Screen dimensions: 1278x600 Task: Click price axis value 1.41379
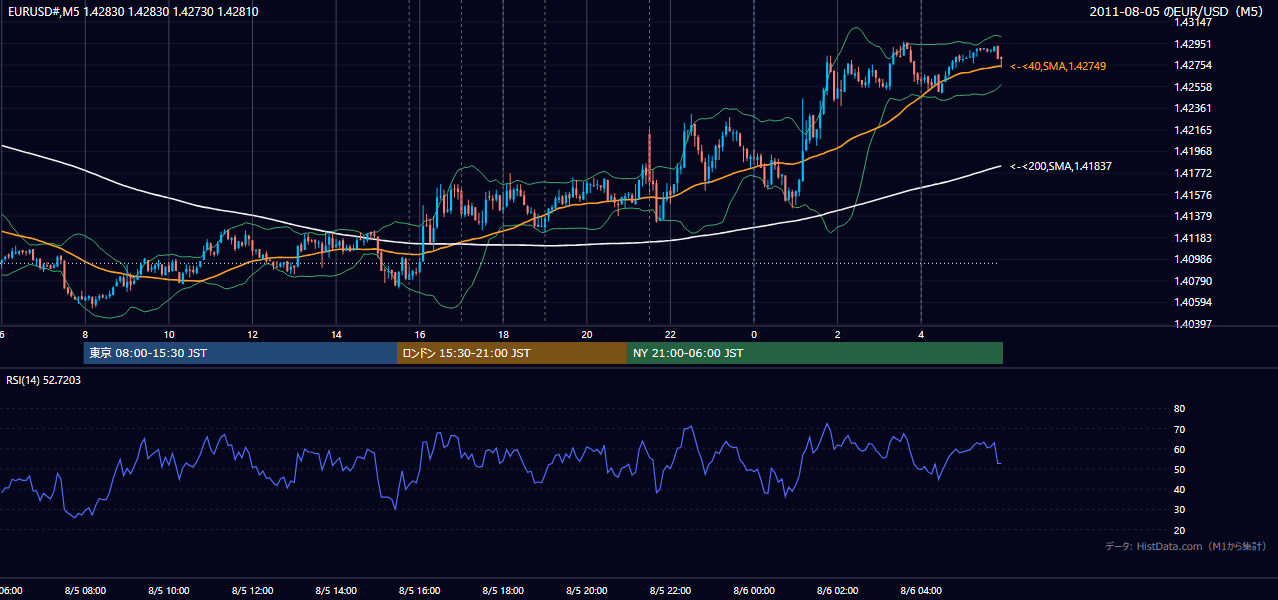click(1192, 216)
